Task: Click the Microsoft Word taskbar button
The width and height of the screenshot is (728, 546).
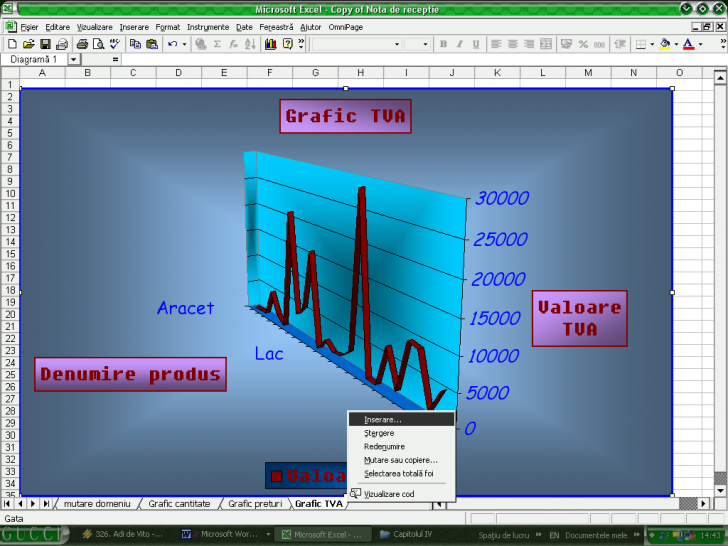Action: click(x=223, y=534)
